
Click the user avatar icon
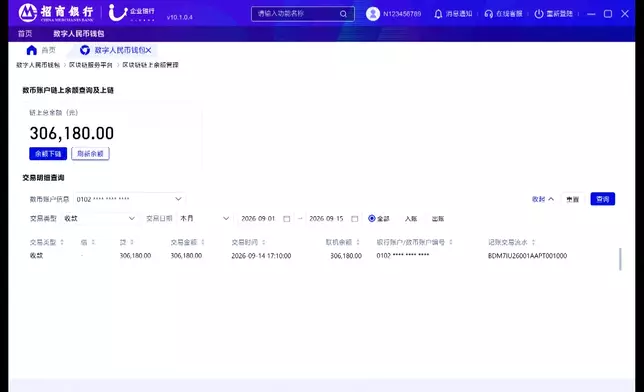tap(373, 14)
